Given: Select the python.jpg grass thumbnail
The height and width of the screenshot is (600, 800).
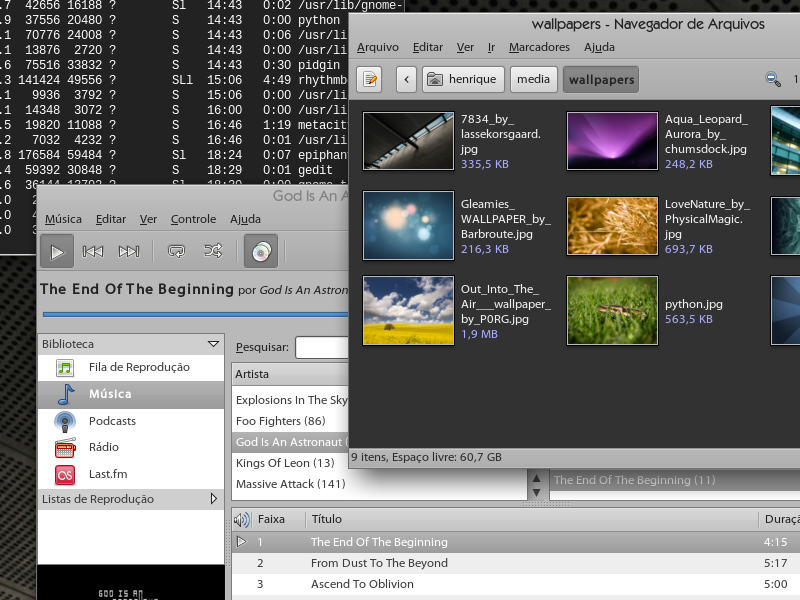Looking at the screenshot, I should tap(612, 311).
